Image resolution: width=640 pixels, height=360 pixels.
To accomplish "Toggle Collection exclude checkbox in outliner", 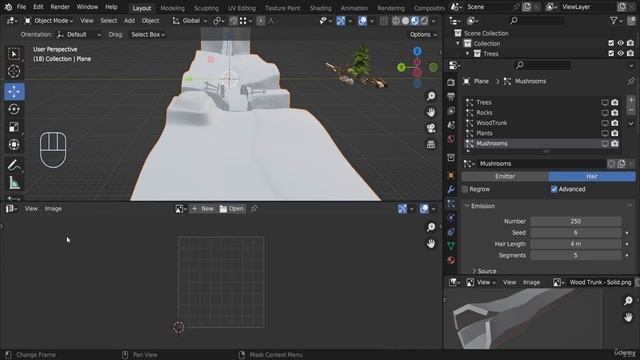I will [611, 43].
